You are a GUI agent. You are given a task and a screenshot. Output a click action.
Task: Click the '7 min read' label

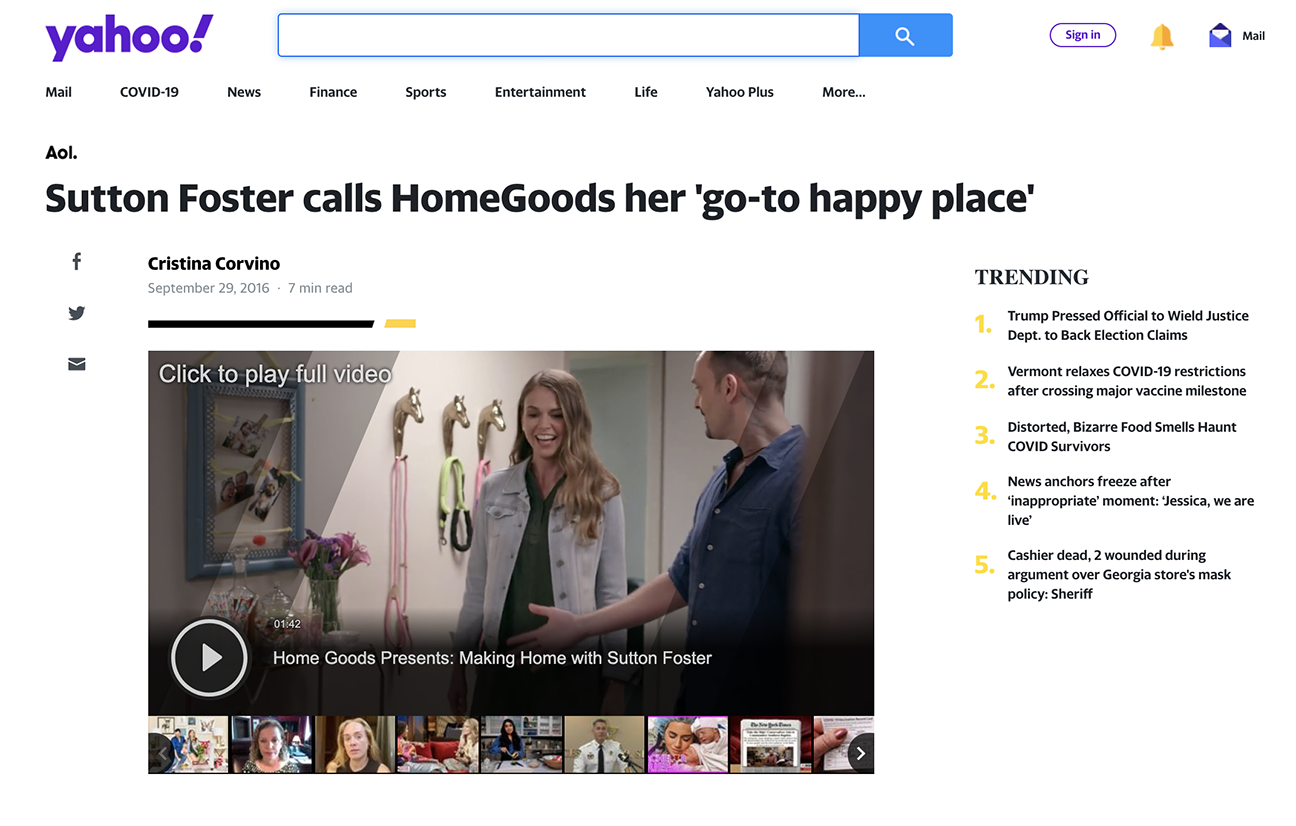320,288
